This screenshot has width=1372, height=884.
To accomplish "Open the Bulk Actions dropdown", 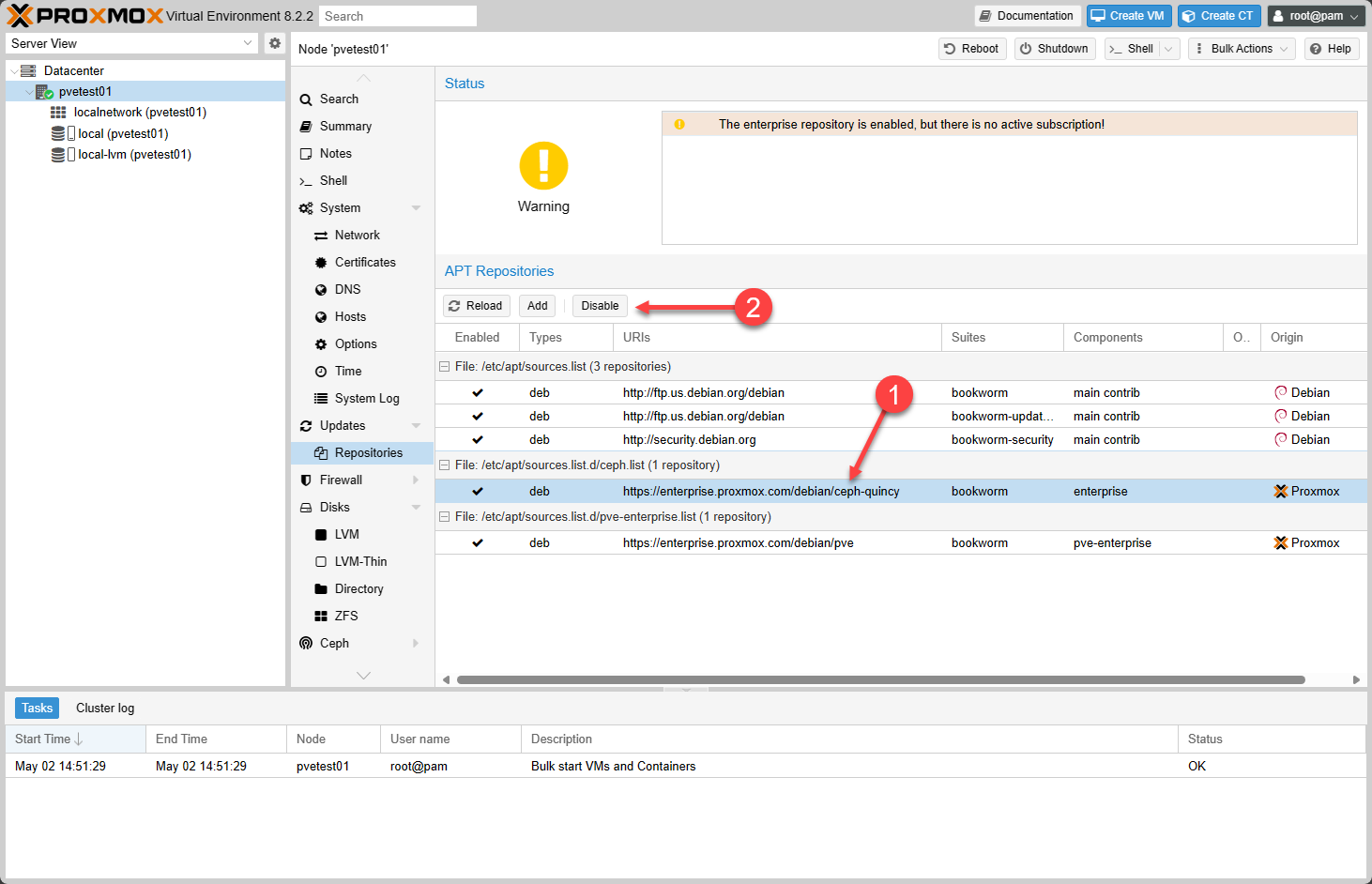I will tap(1242, 49).
